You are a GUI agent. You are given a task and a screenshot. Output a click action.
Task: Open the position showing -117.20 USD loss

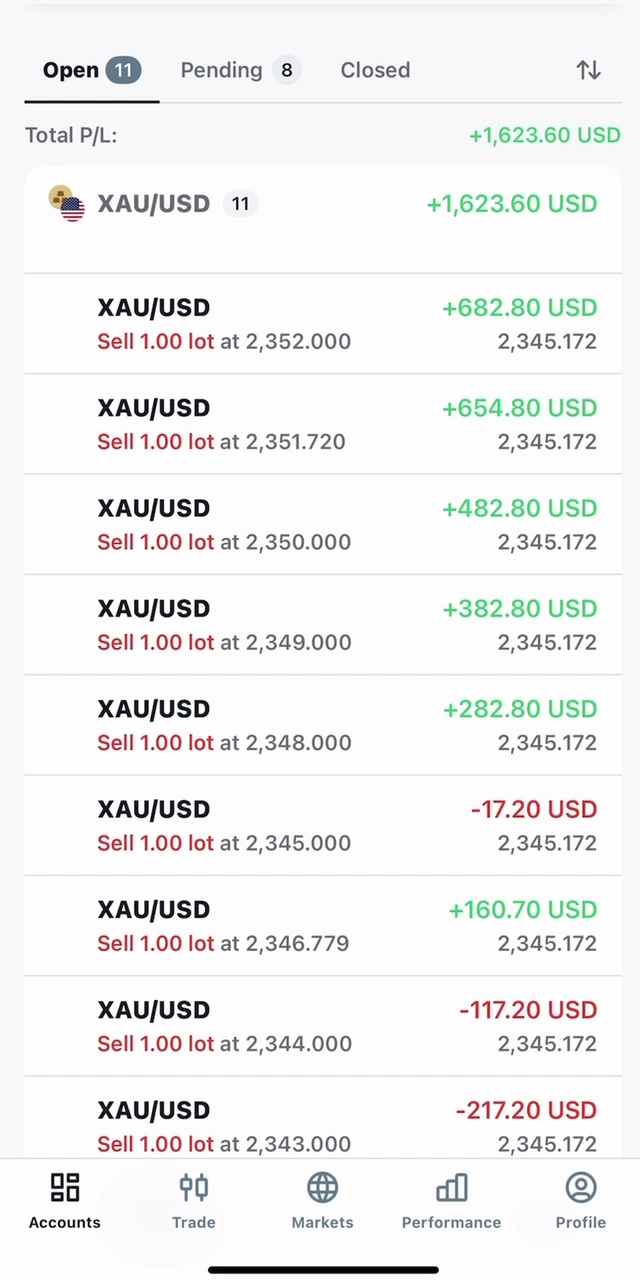pyautogui.click(x=322, y=1026)
